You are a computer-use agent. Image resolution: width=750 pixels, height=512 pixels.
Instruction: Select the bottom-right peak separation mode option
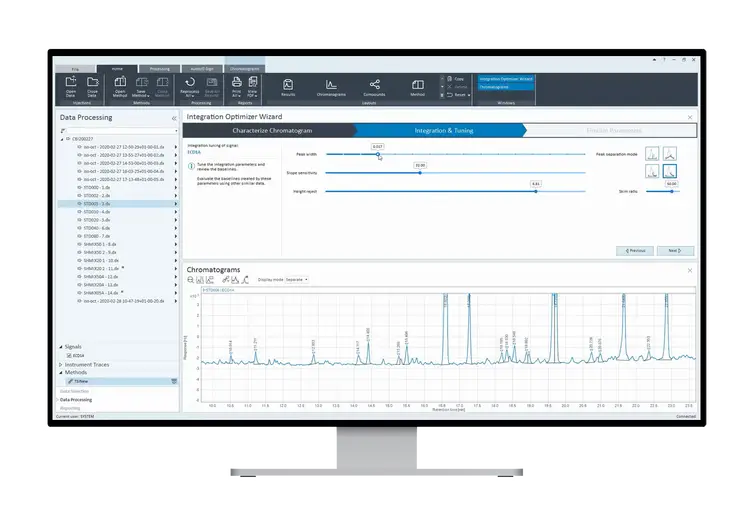point(670,171)
